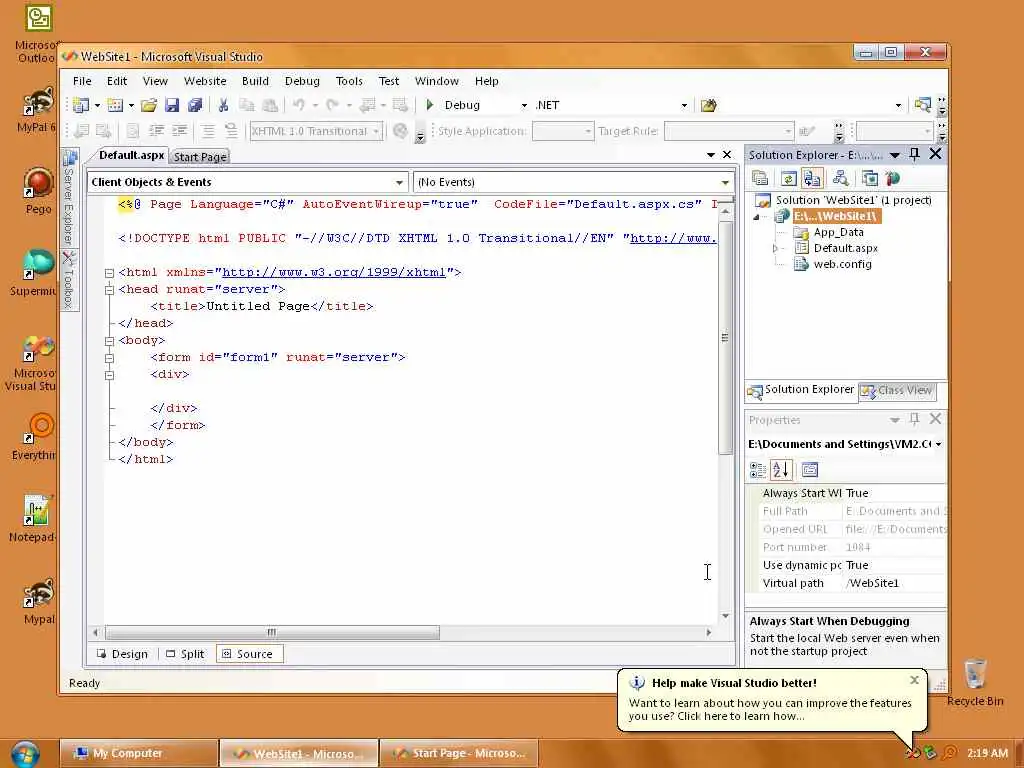This screenshot has height=768, width=1024.
Task: Open the (No Events) dropdown
Action: (725, 182)
